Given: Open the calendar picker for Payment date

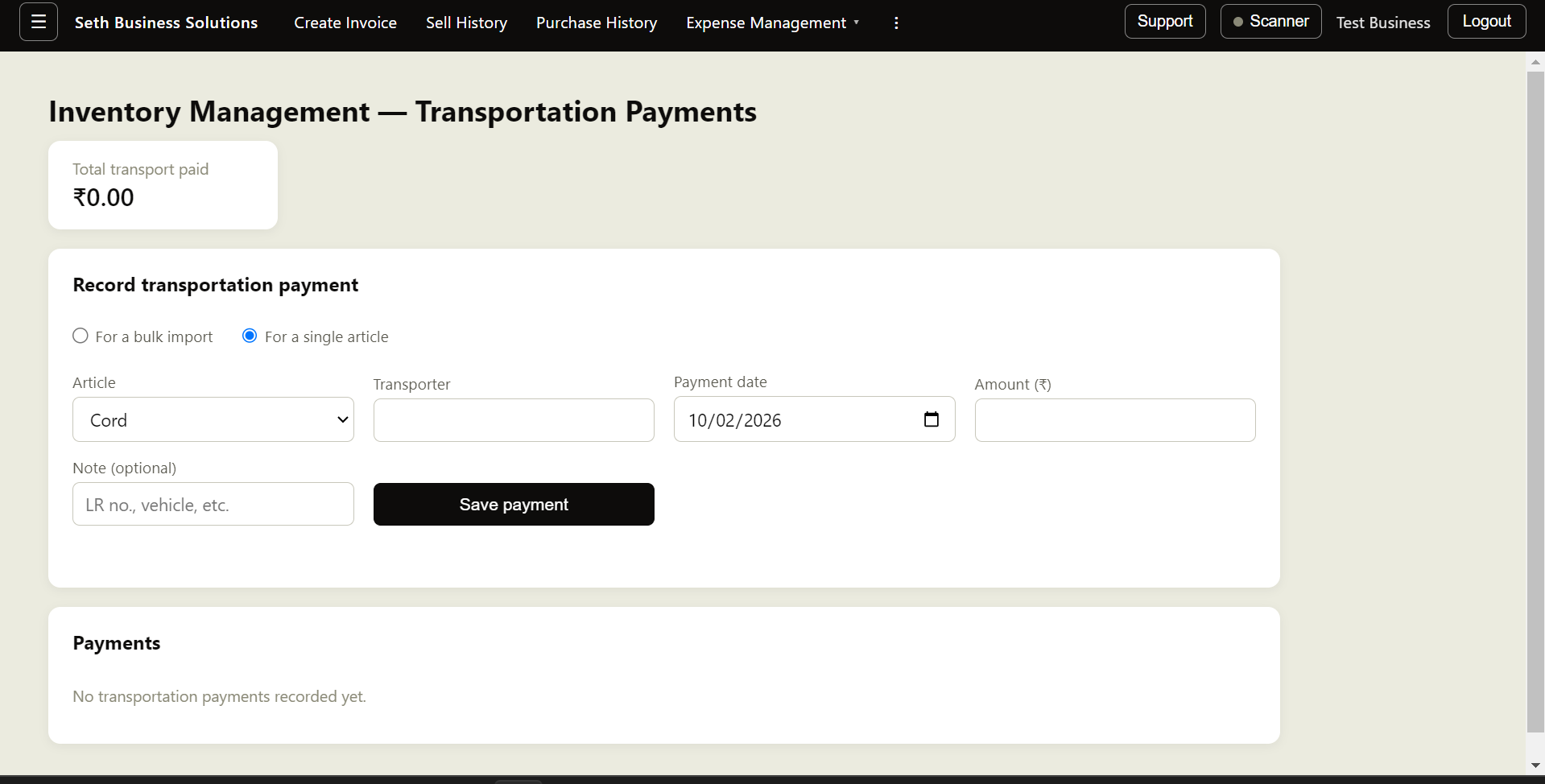Looking at the screenshot, I should pos(932,419).
